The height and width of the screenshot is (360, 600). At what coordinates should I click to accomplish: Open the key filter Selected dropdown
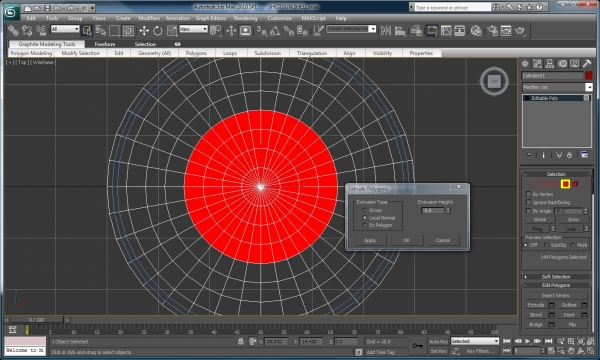475,341
